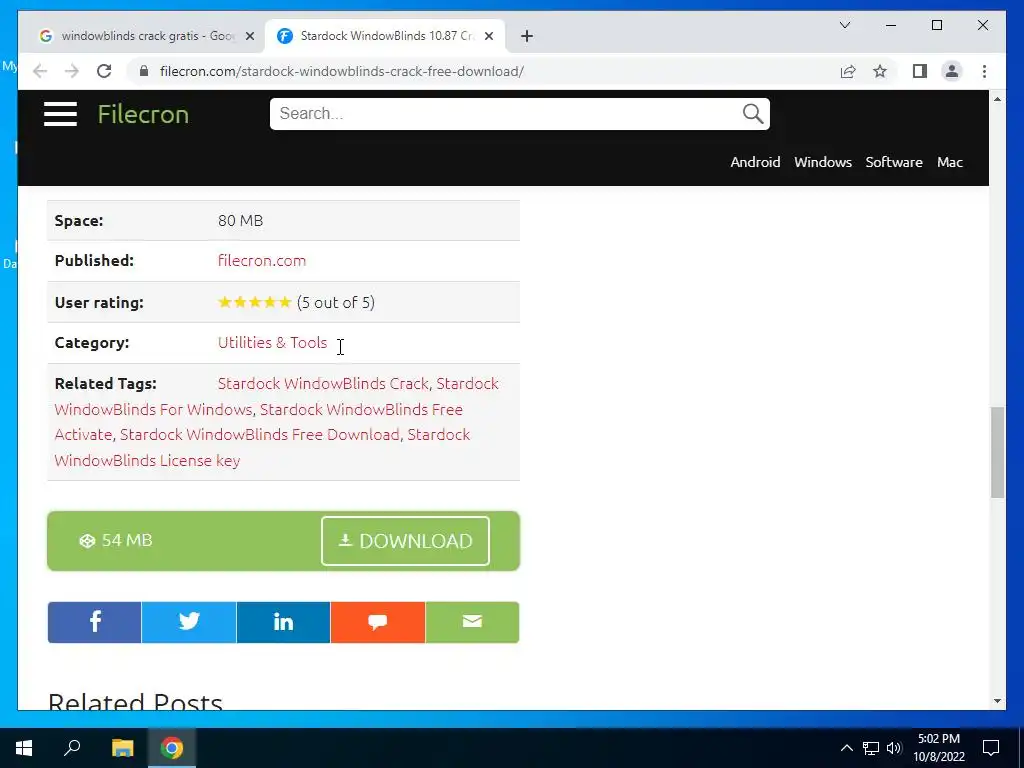Screen dimensions: 1024x768
Task: Click the five-star user rating
Action: pyautogui.click(x=254, y=302)
